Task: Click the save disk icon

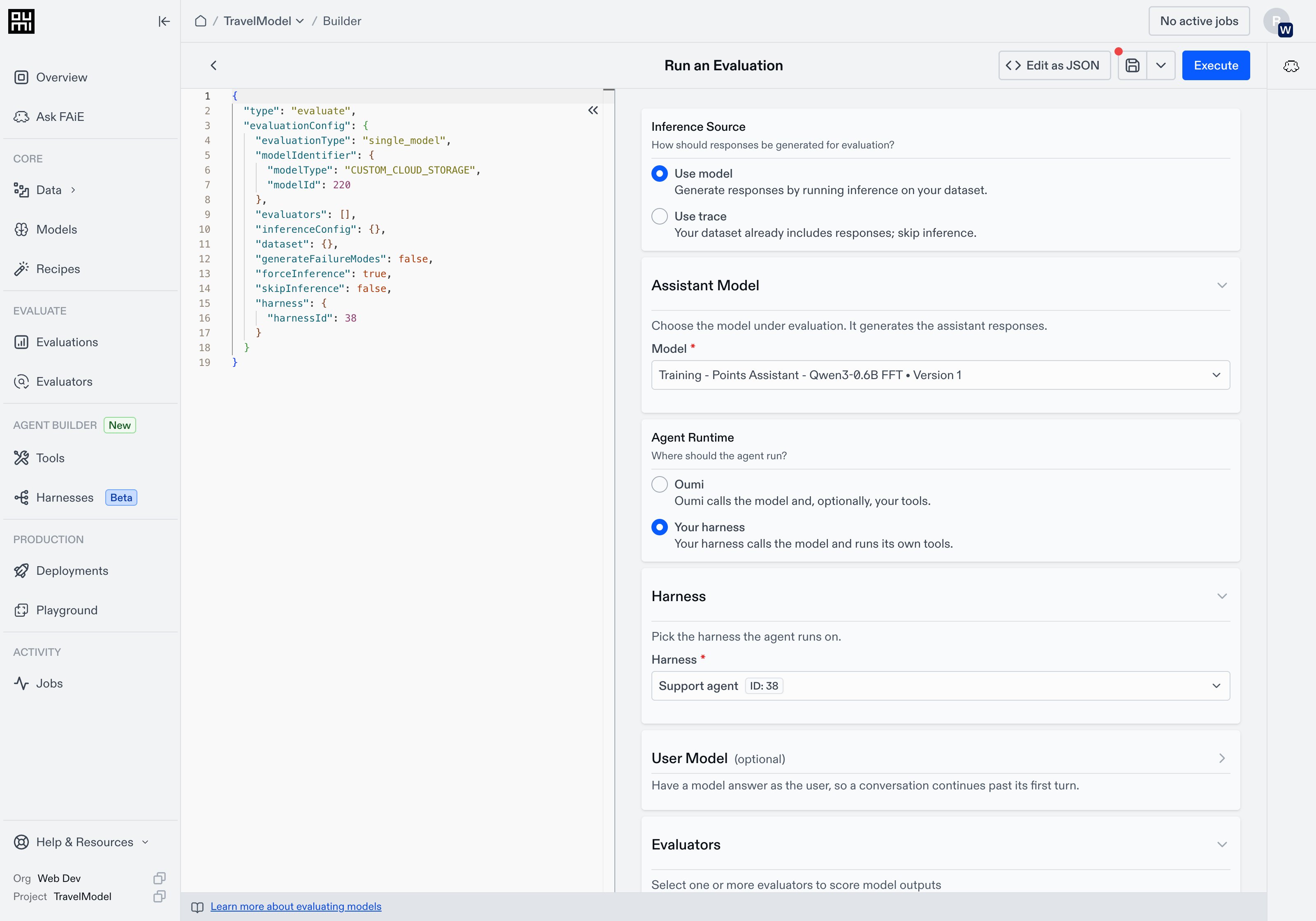Action: 1132,65
